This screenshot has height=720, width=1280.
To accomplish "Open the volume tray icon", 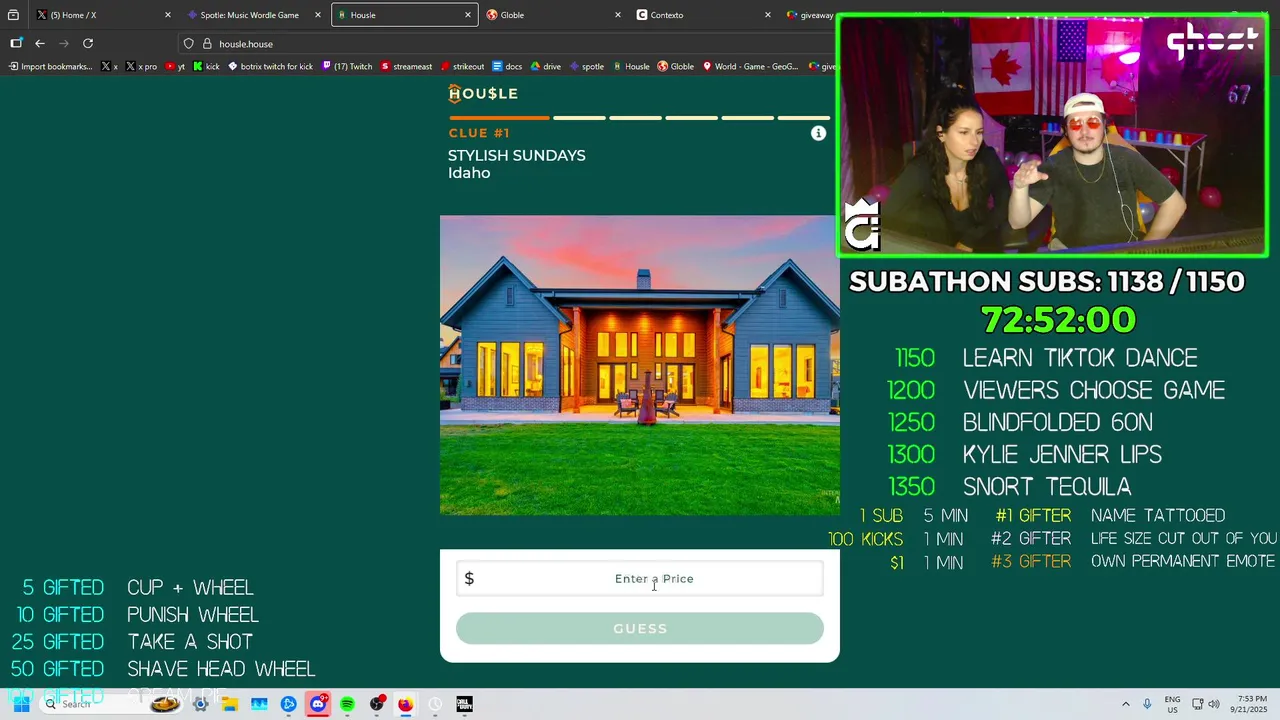I will click(x=1212, y=704).
